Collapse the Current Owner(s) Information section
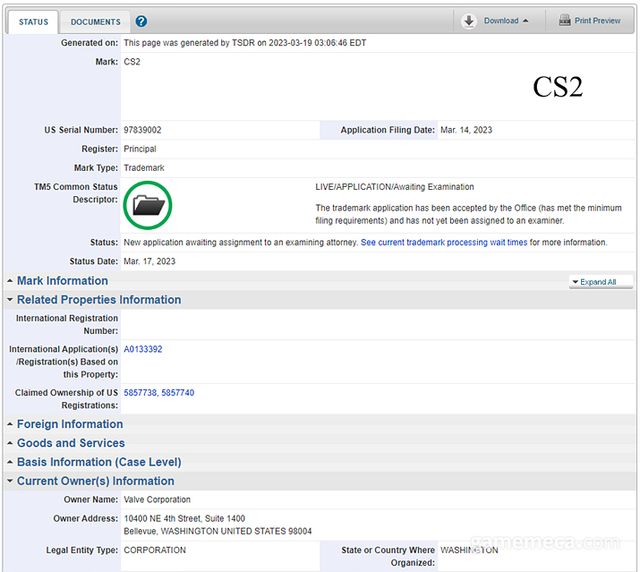 click(95, 481)
